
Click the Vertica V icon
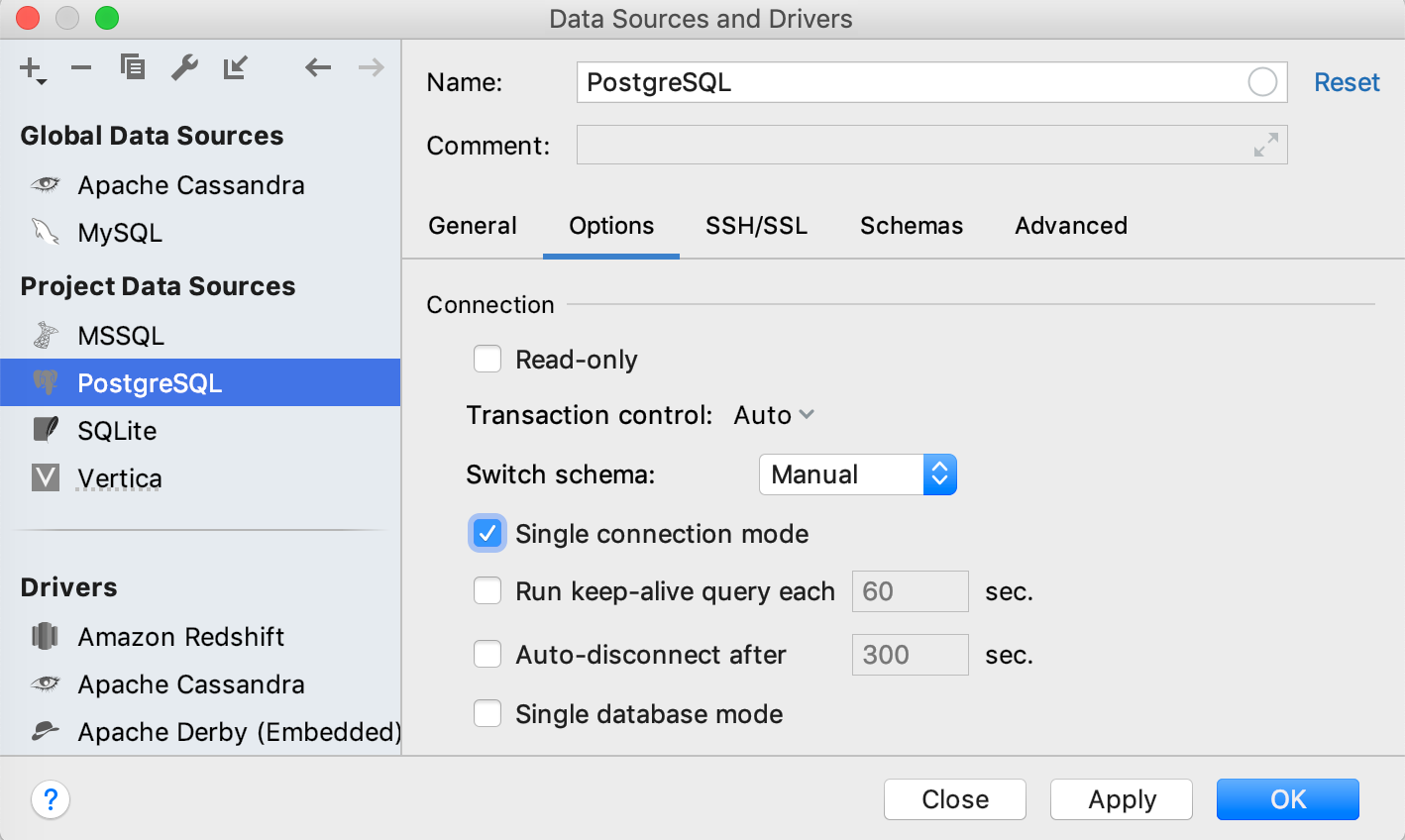tap(46, 477)
